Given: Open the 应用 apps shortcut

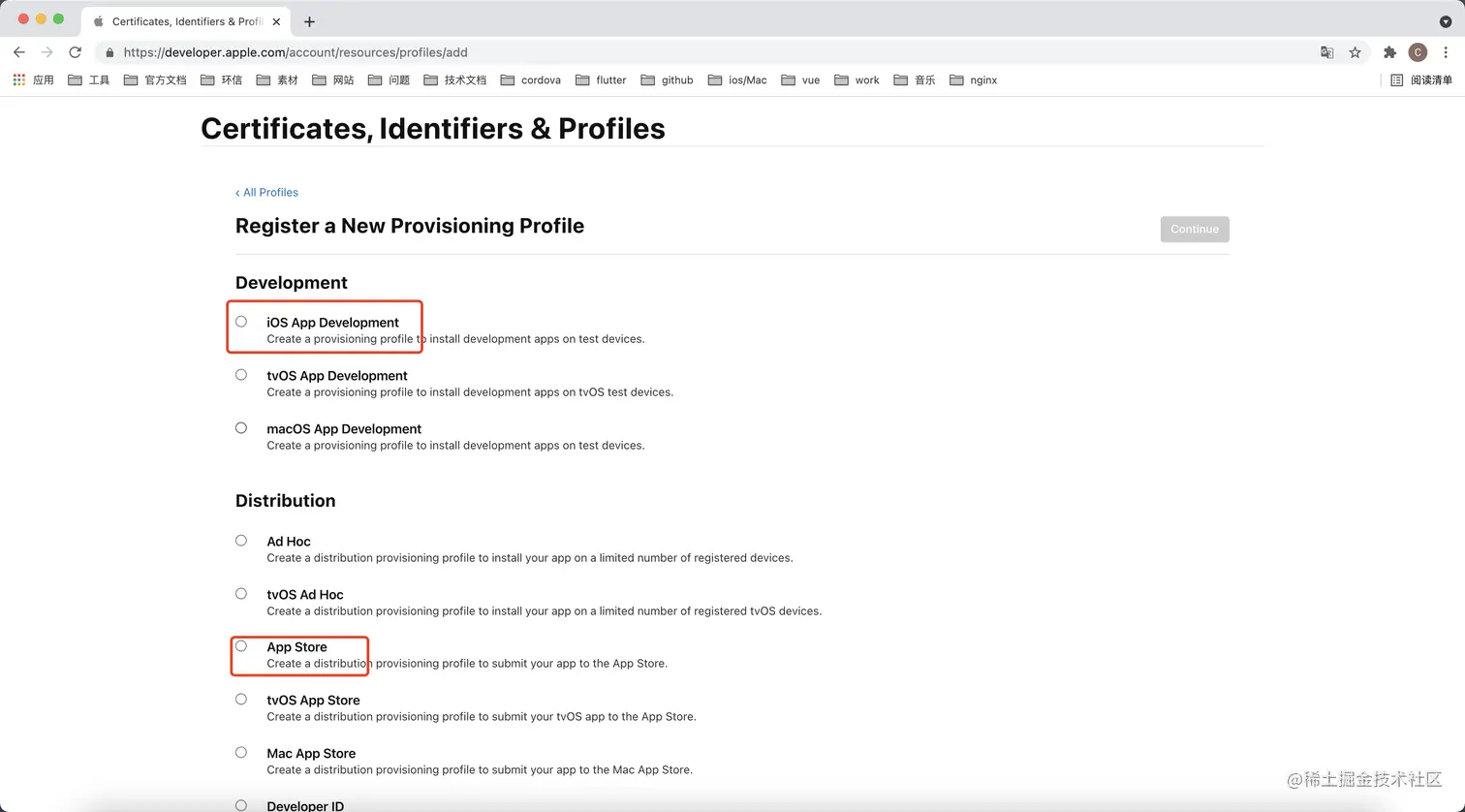Looking at the screenshot, I should (x=34, y=80).
